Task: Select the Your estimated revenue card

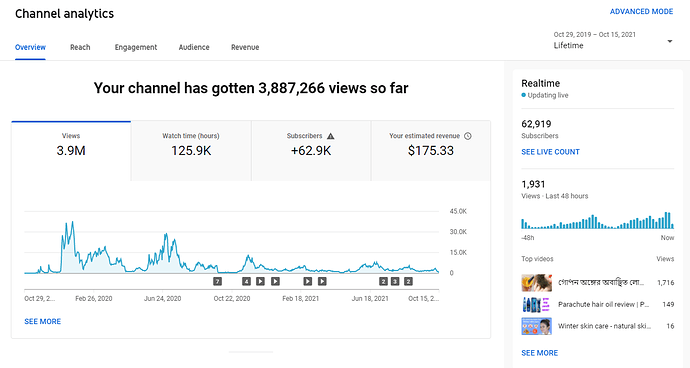Action: (x=430, y=151)
